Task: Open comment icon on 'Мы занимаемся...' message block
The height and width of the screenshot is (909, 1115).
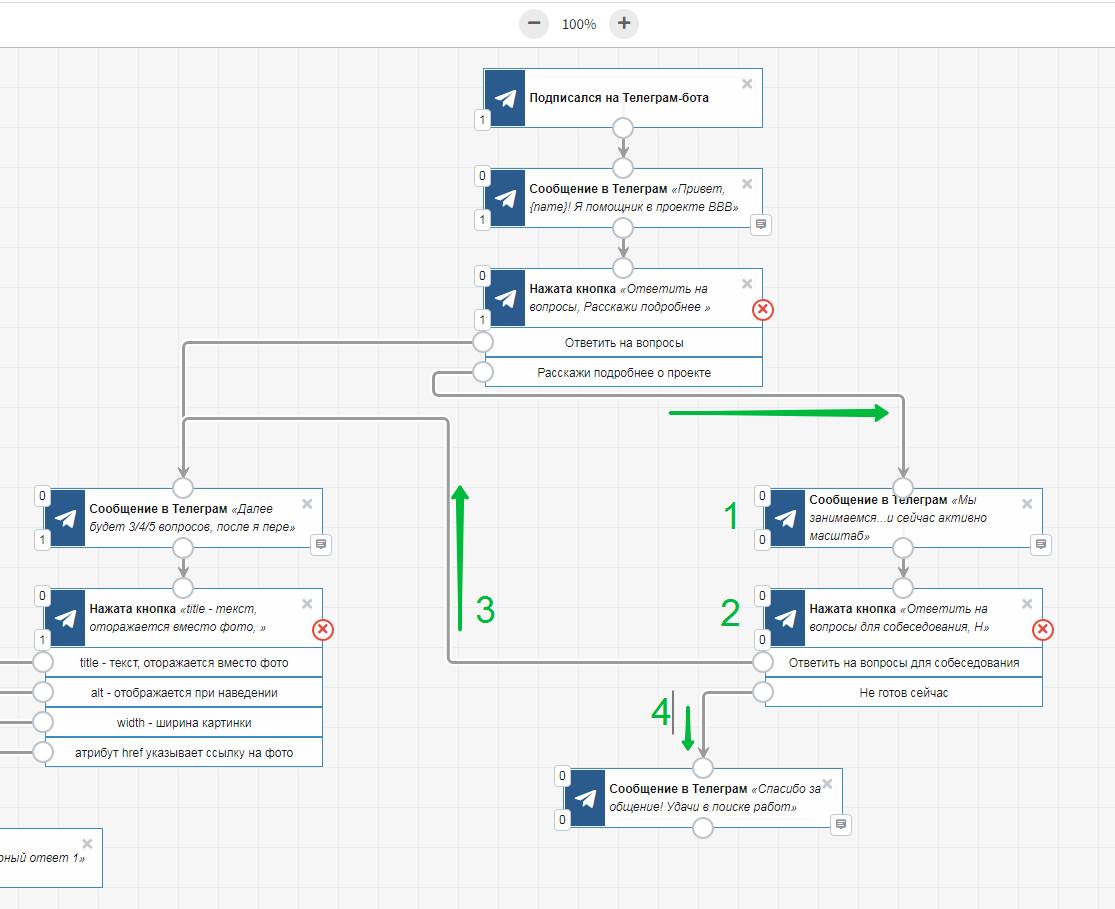Action: tap(1041, 544)
